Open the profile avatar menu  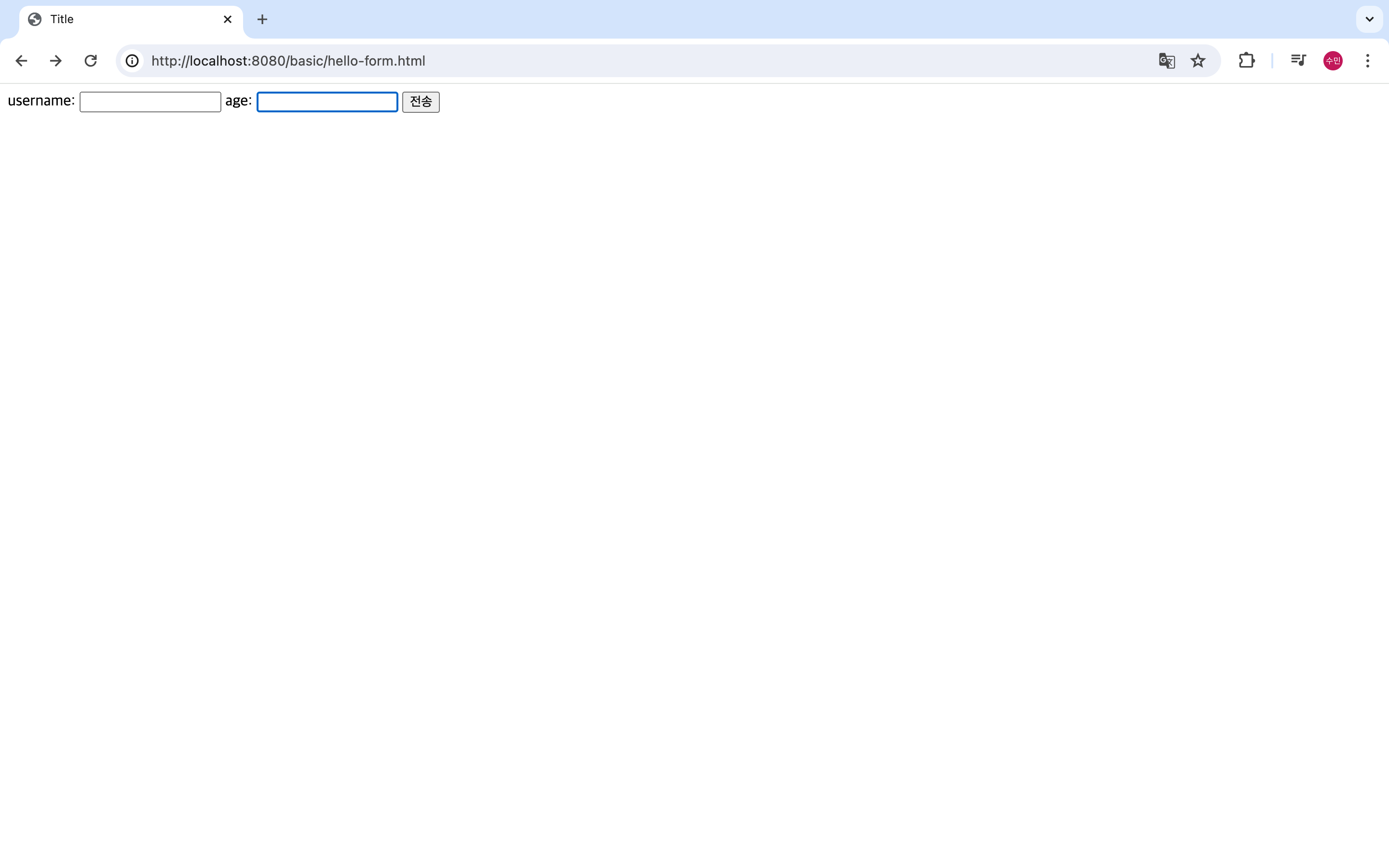click(1333, 61)
